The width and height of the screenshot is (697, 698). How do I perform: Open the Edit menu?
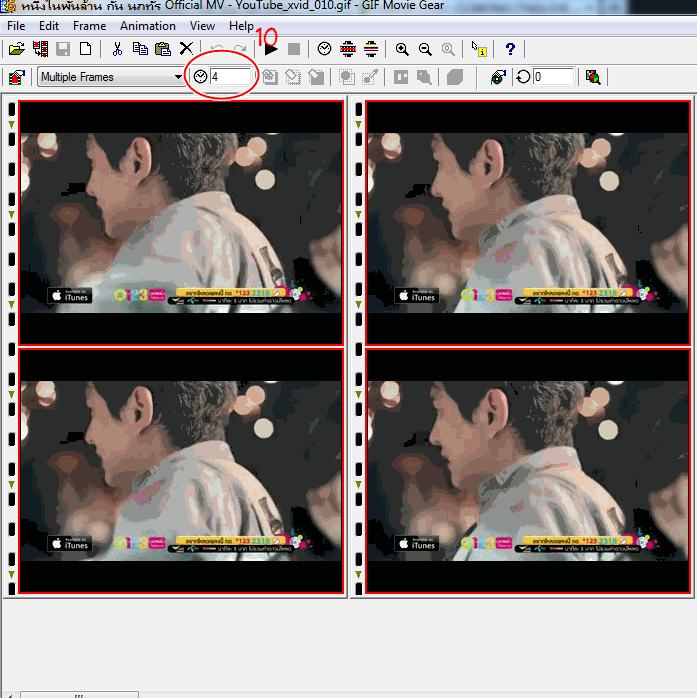tap(49, 26)
